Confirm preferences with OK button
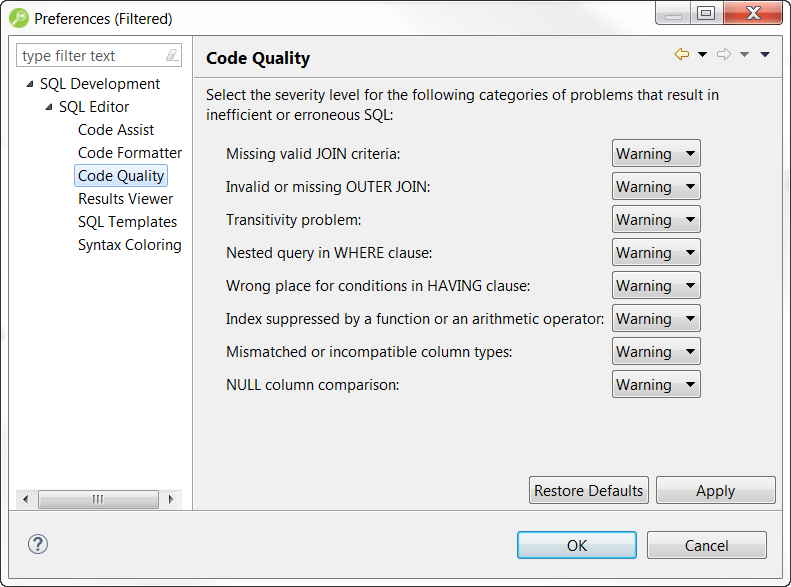The width and height of the screenshot is (791, 587). 576,545
